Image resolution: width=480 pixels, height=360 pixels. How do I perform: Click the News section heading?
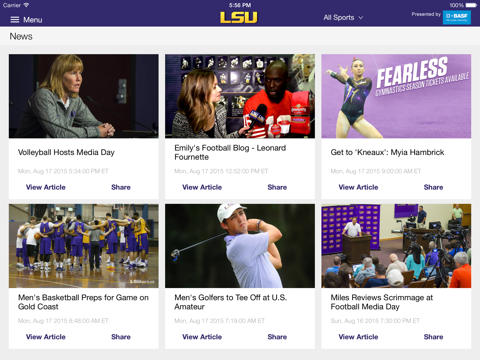tap(21, 36)
